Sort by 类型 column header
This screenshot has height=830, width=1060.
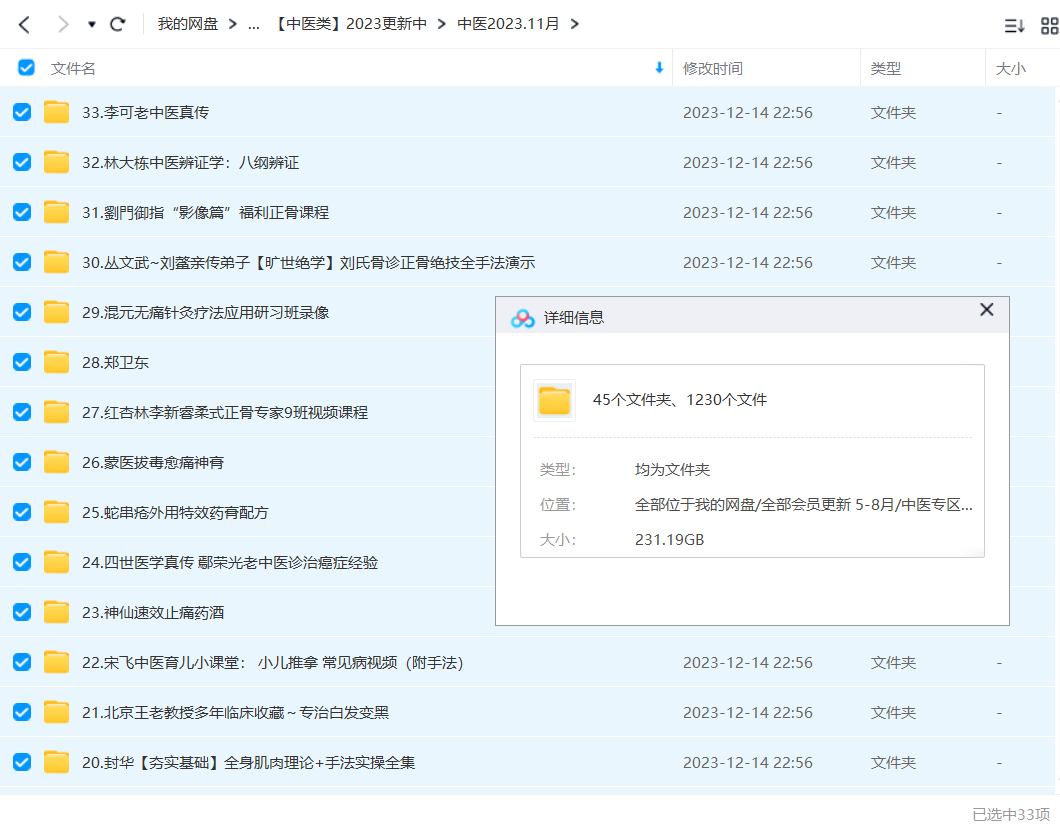(x=885, y=68)
